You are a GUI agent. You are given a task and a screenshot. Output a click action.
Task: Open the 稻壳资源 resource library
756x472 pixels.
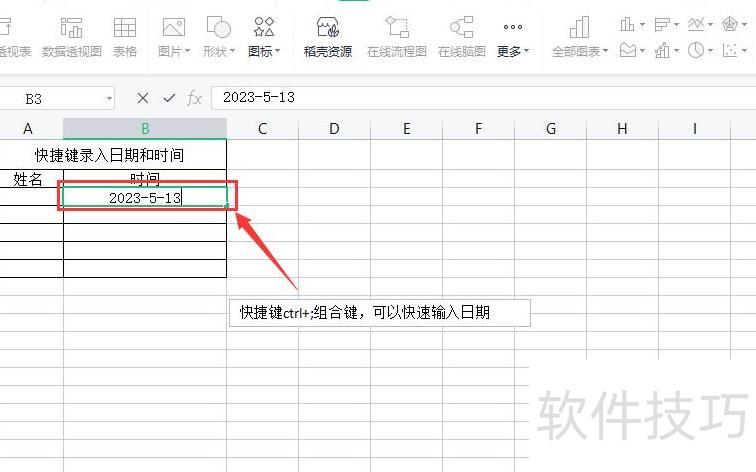[x=327, y=37]
